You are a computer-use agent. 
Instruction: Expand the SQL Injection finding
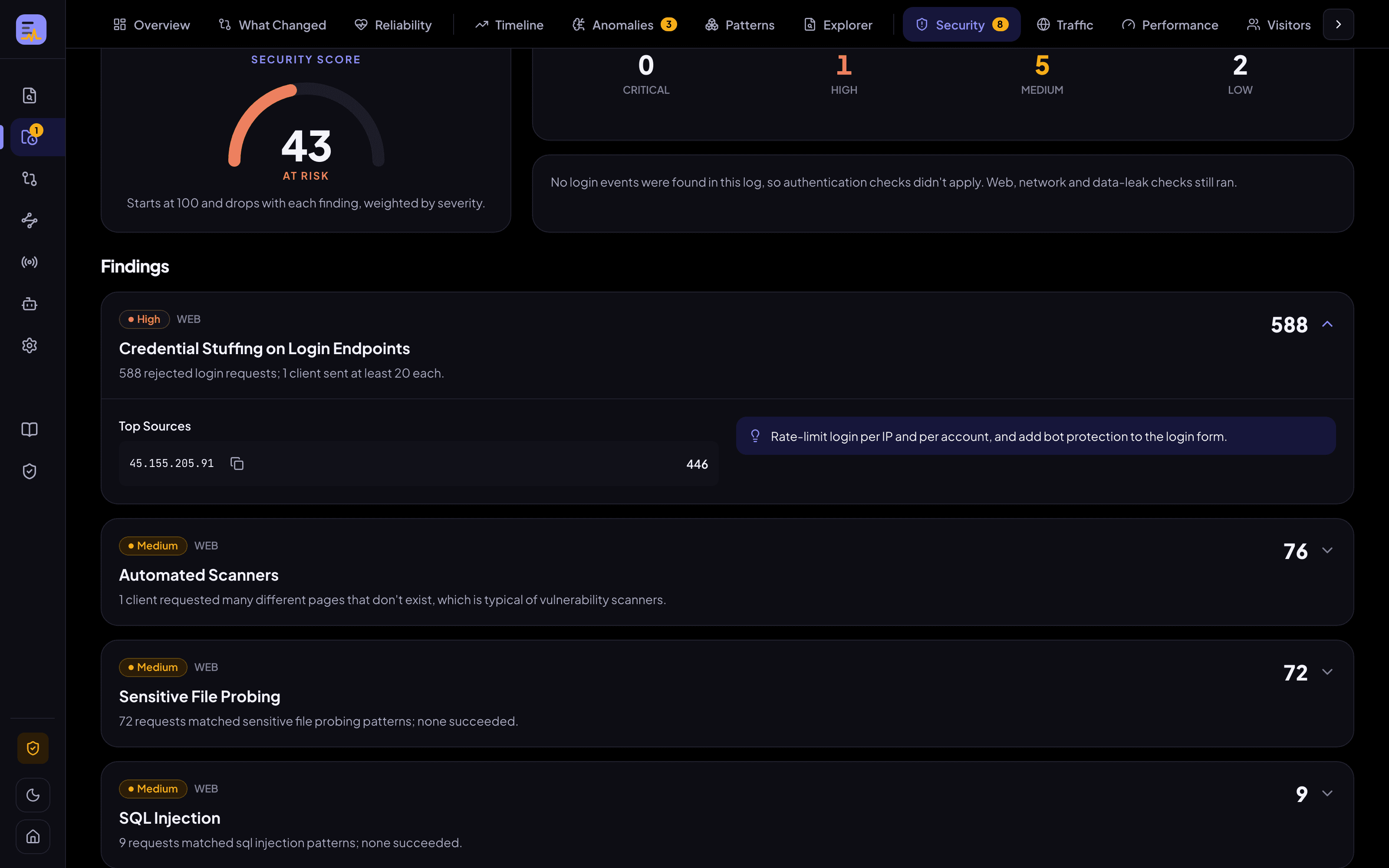click(x=1327, y=793)
